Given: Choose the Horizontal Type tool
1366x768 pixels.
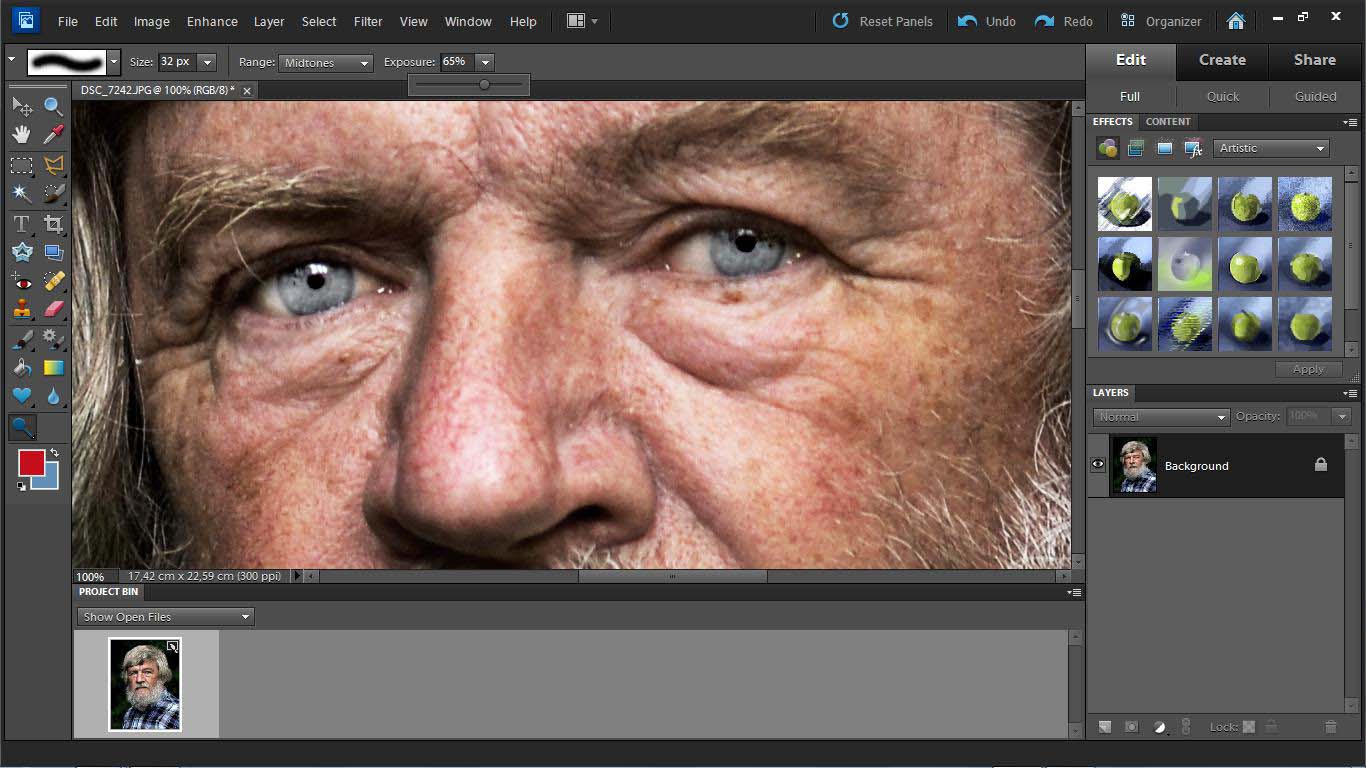Looking at the screenshot, I should [21, 224].
